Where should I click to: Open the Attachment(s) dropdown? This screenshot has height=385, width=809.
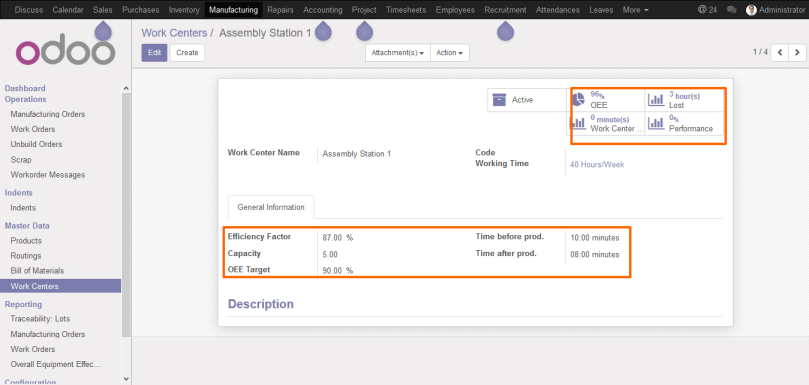pyautogui.click(x=398, y=53)
